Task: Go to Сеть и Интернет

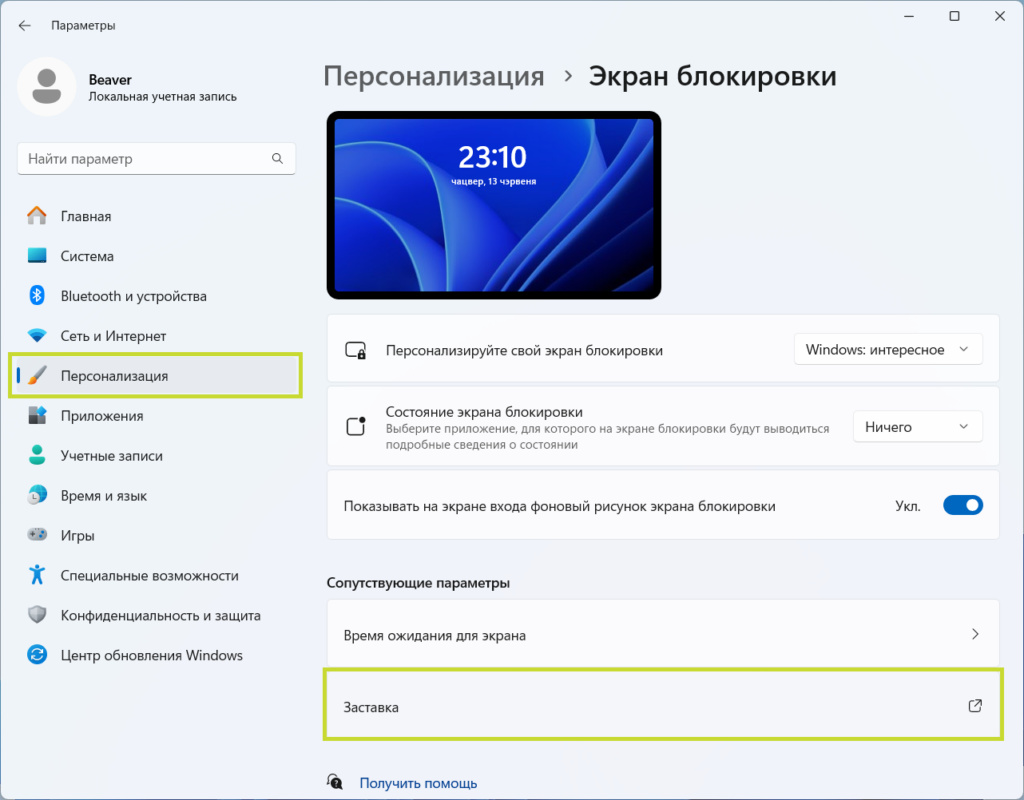Action: coord(155,336)
